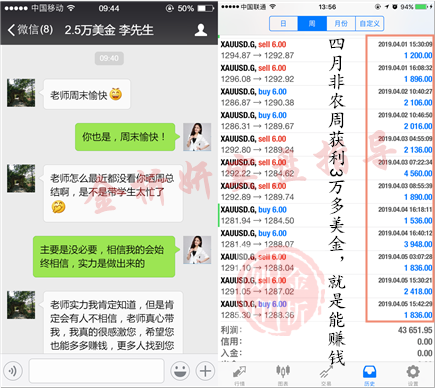Open trade row 1292.89 → 1289.74
The width and height of the screenshot is (435, 388).
point(326,191)
